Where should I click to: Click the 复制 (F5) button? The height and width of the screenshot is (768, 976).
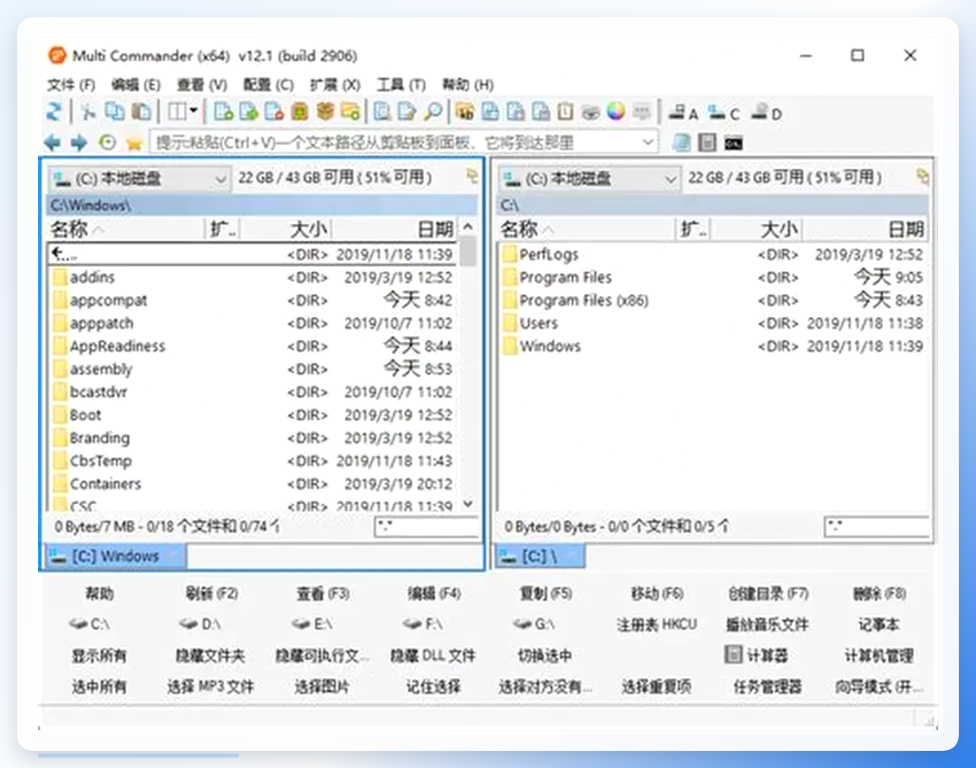pyautogui.click(x=545, y=593)
